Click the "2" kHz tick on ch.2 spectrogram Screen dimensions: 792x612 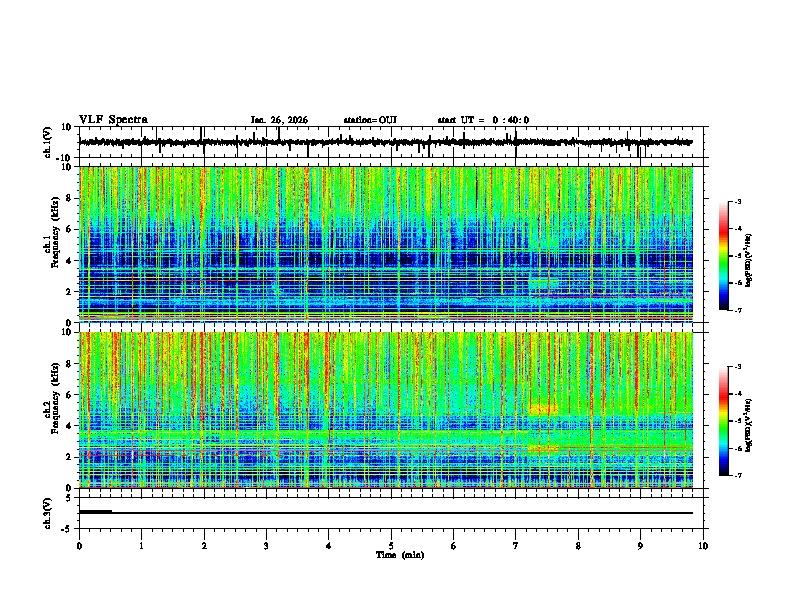(x=70, y=457)
